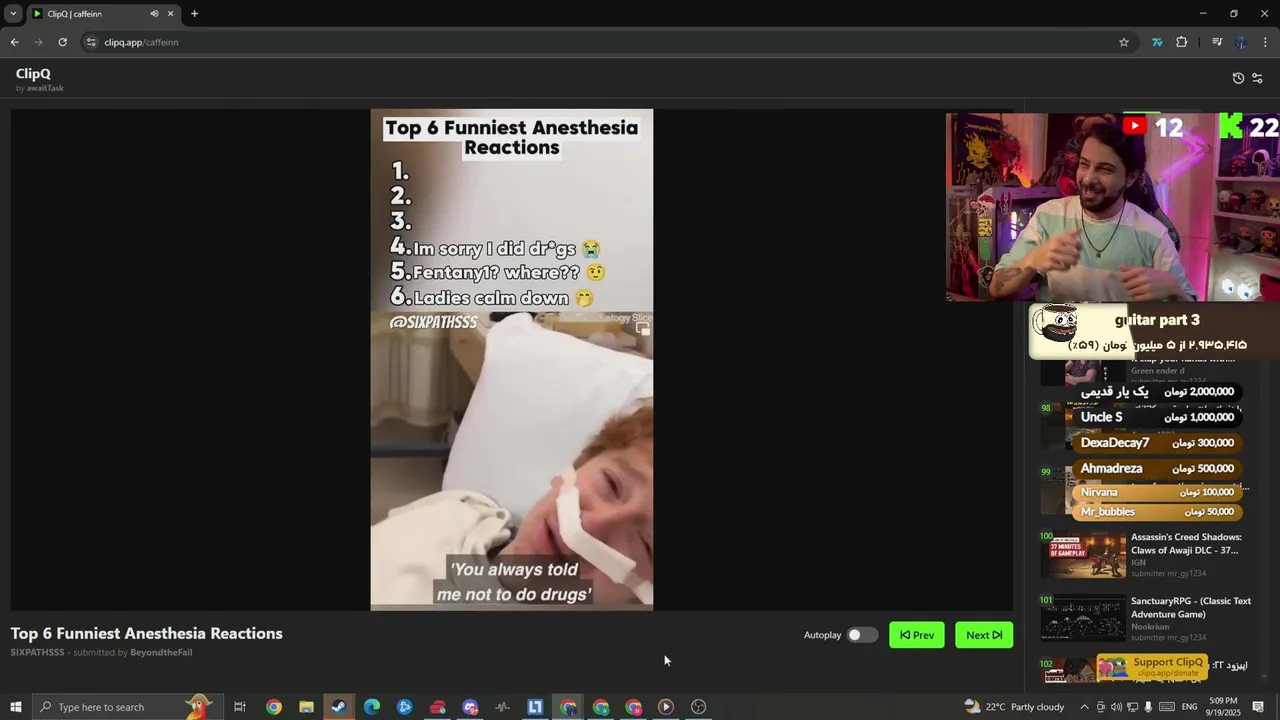Viewport: 1280px width, 720px height.
Task: Open Chrome profile avatar
Action: coord(1241,42)
